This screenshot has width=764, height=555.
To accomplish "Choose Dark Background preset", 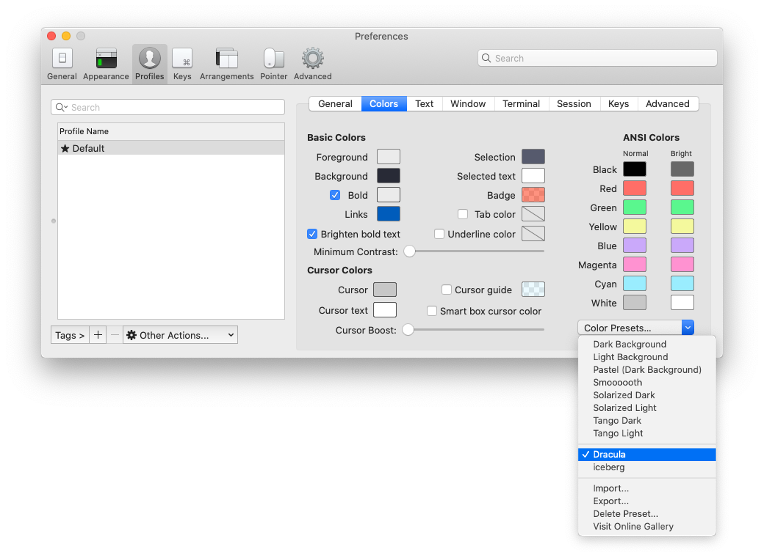I will (647, 344).
